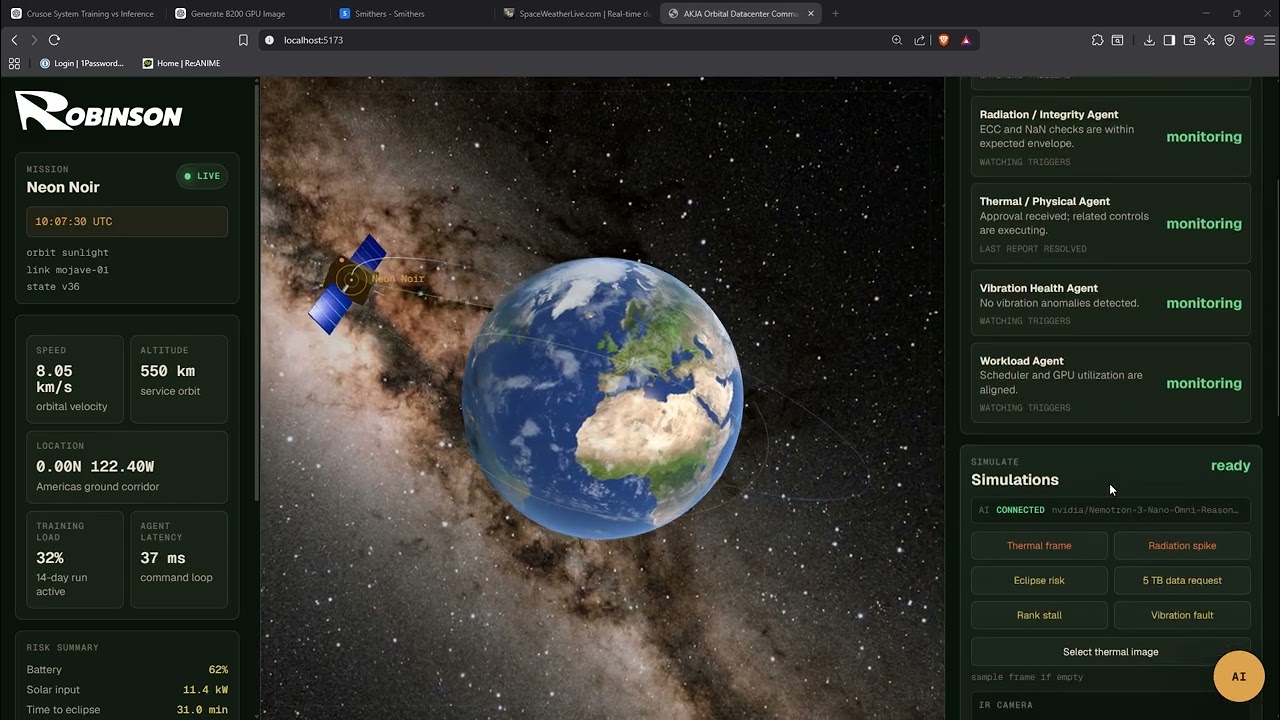The image size is (1280, 720).
Task: Run the Rank stall simulation
Action: [1039, 616]
